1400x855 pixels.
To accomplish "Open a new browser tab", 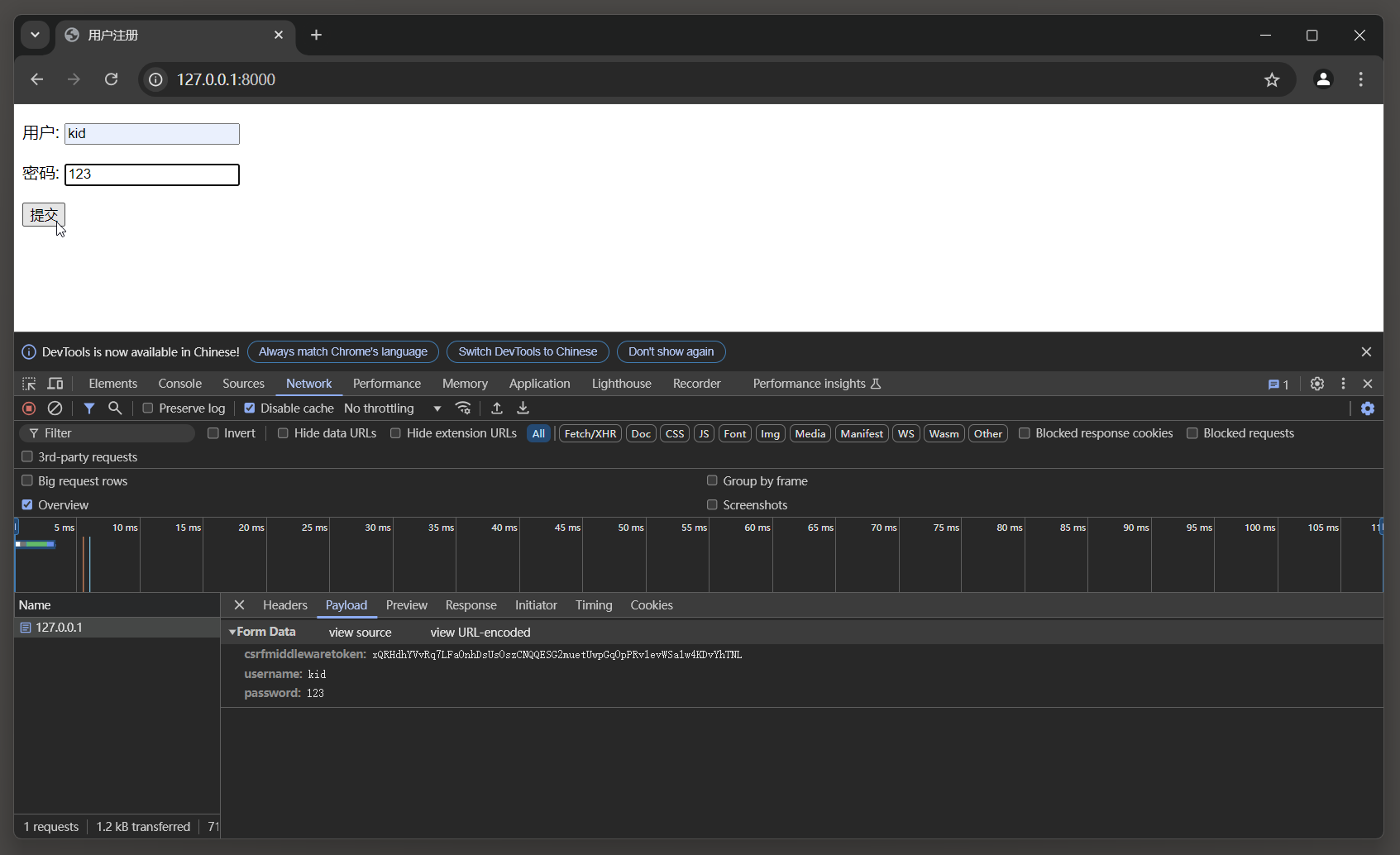I will pyautogui.click(x=316, y=35).
